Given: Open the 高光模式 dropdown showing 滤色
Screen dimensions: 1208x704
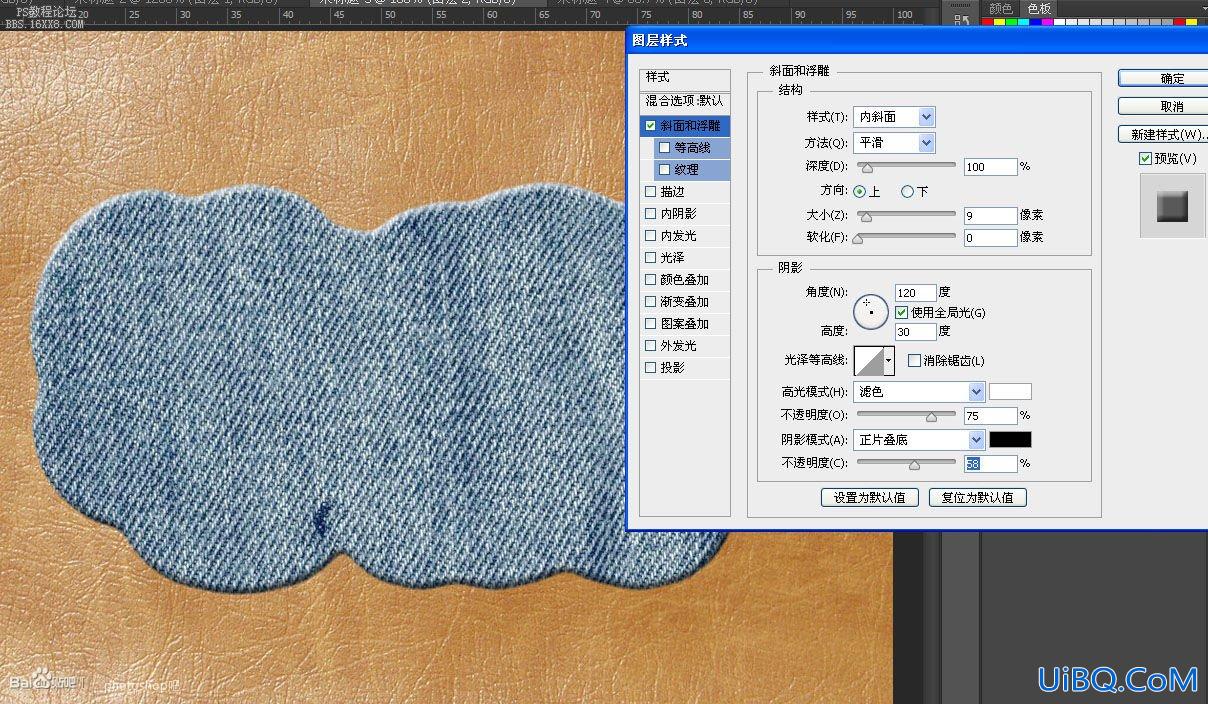Looking at the screenshot, I should 919,392.
